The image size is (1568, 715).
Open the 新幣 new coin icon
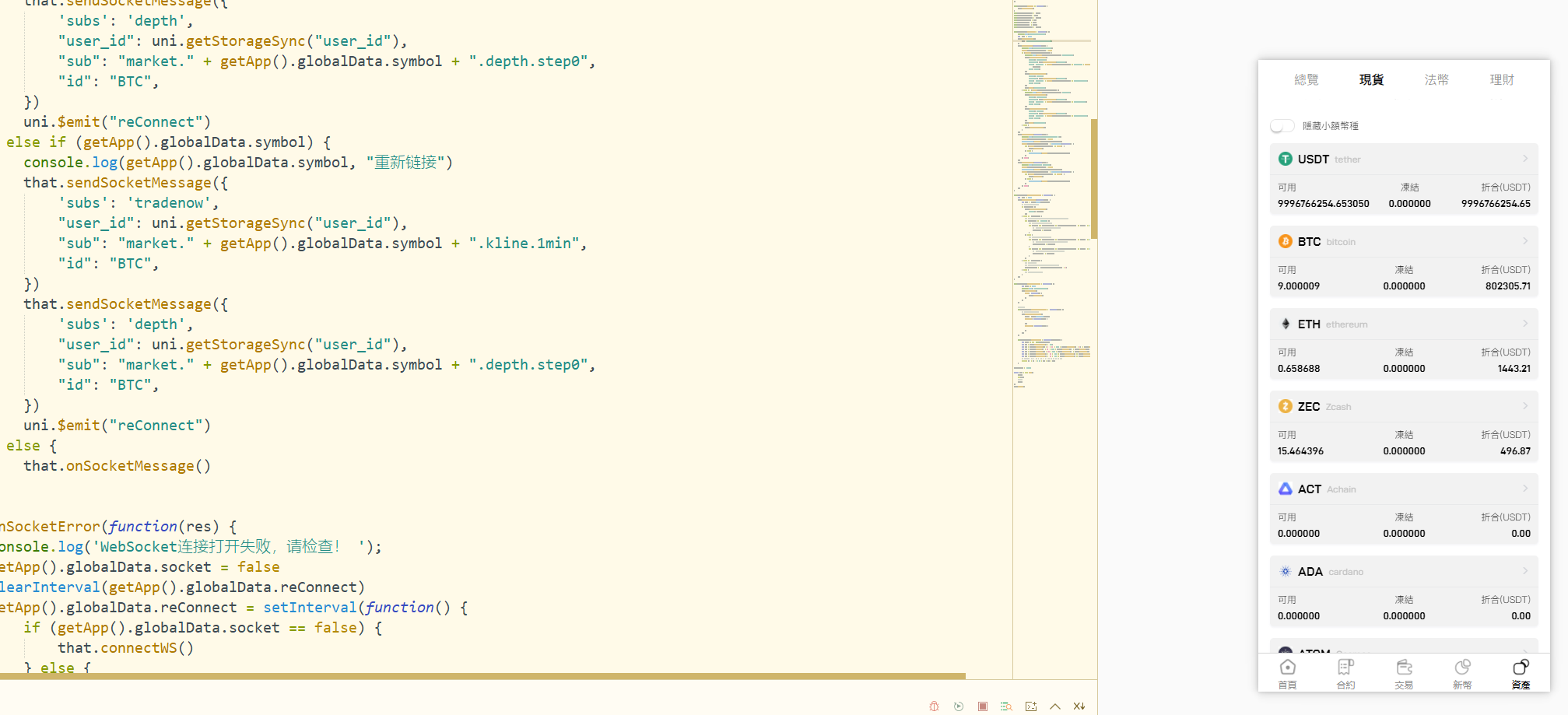pyautogui.click(x=1462, y=673)
